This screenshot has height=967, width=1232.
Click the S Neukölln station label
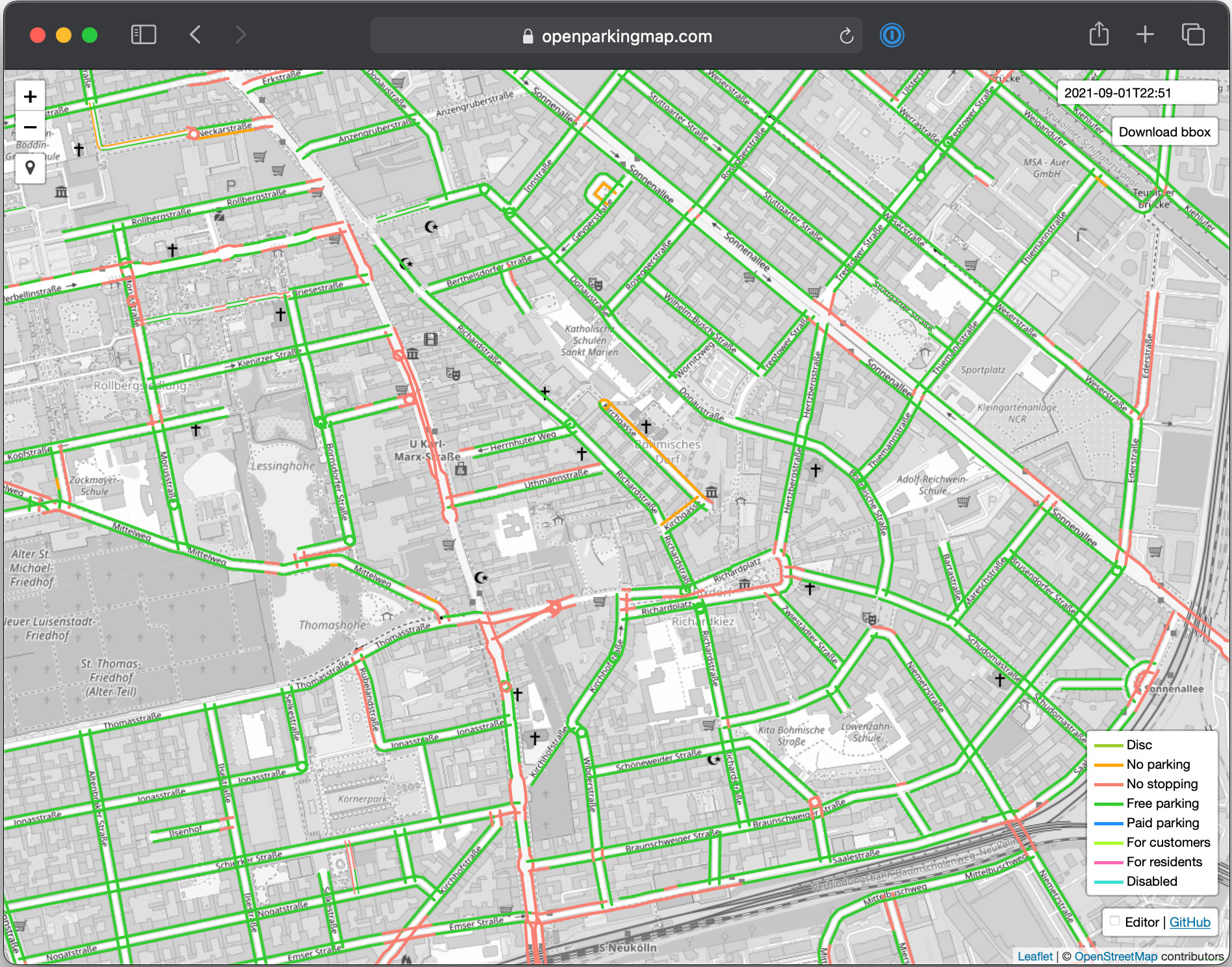628,948
